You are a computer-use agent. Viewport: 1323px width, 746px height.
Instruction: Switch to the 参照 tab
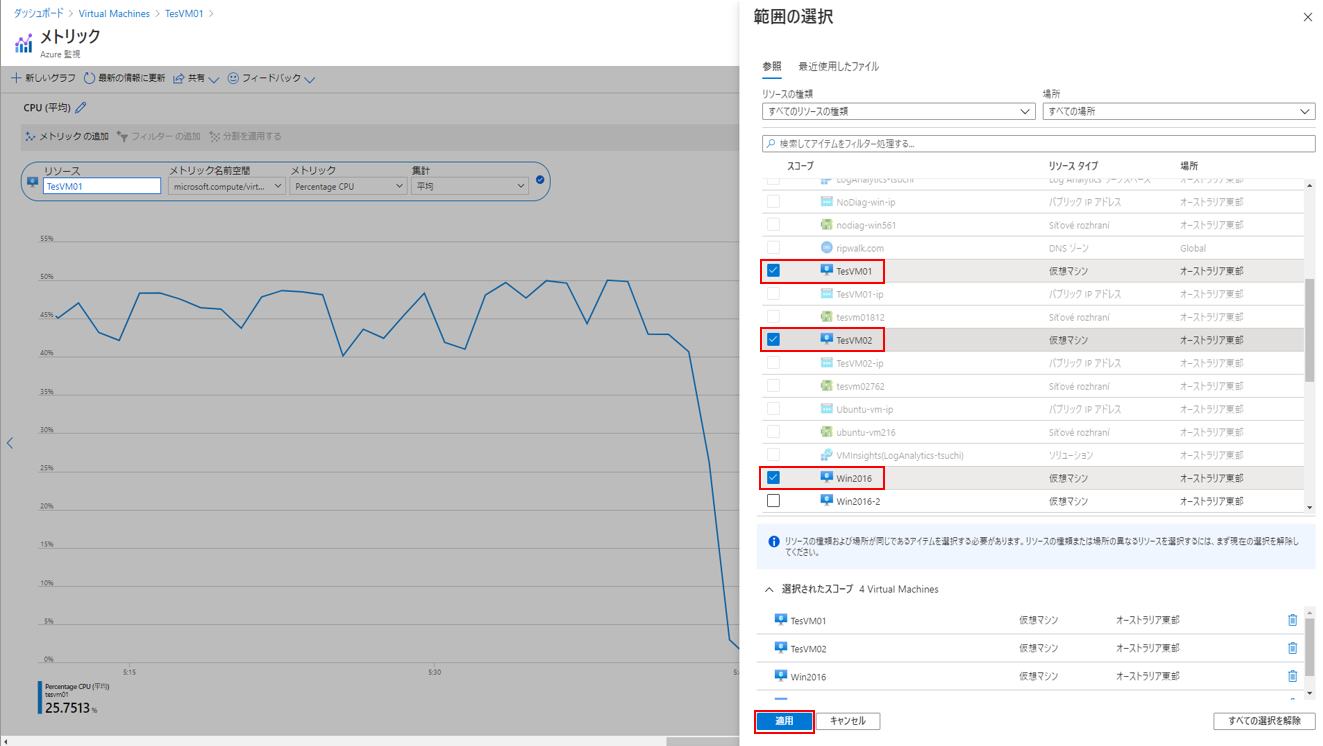(x=772, y=66)
